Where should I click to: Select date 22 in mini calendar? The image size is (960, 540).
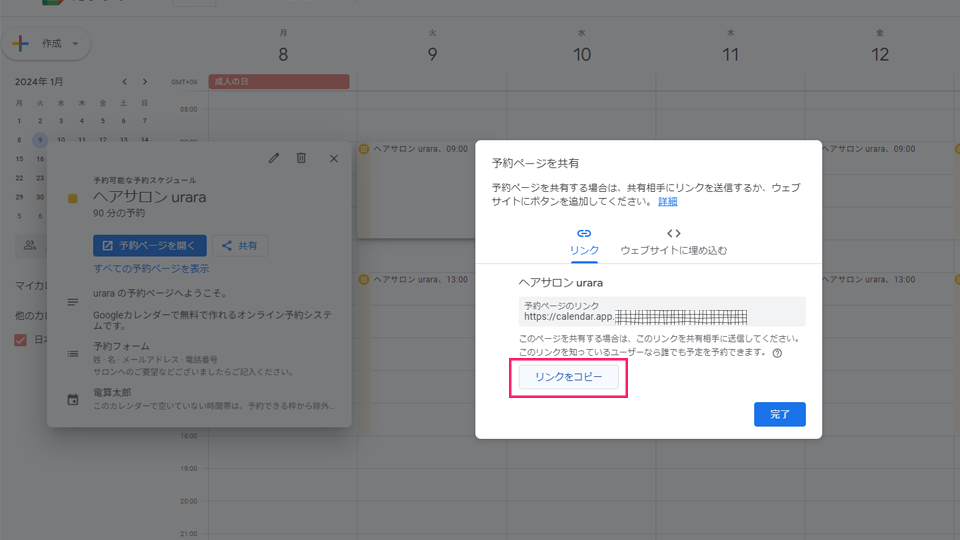[19, 178]
